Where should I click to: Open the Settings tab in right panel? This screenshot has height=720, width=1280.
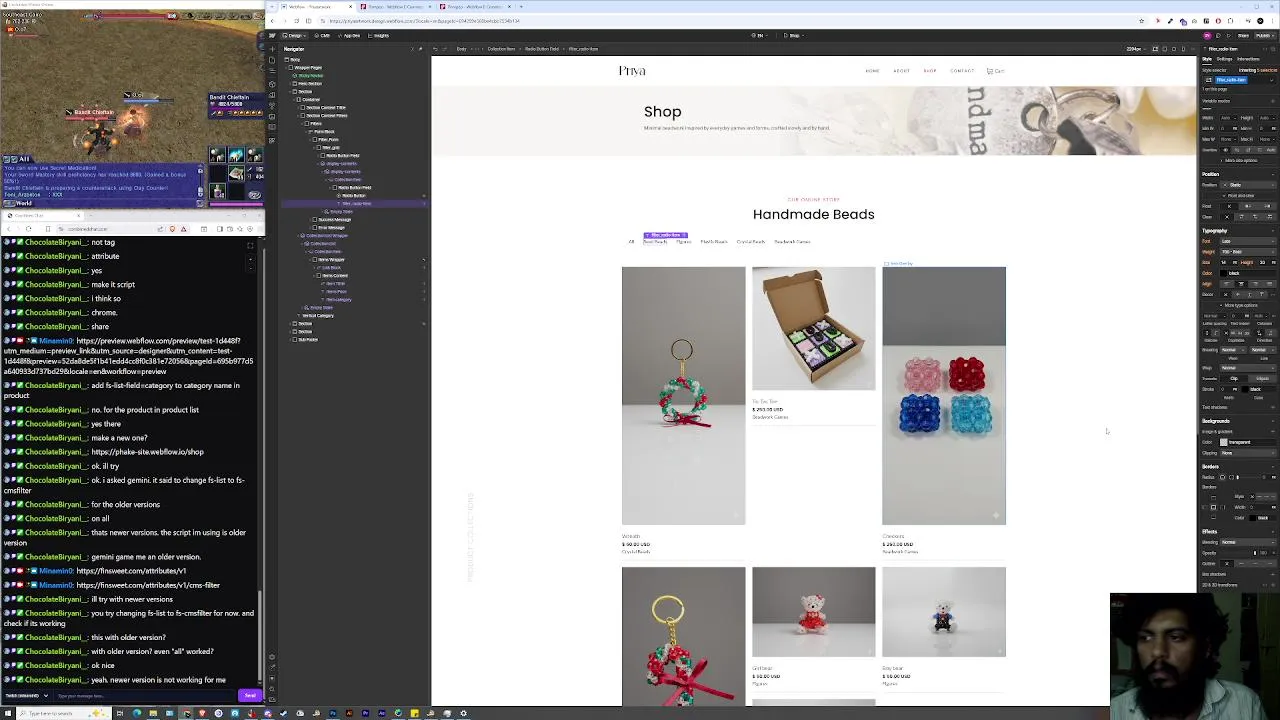[x=1224, y=59]
